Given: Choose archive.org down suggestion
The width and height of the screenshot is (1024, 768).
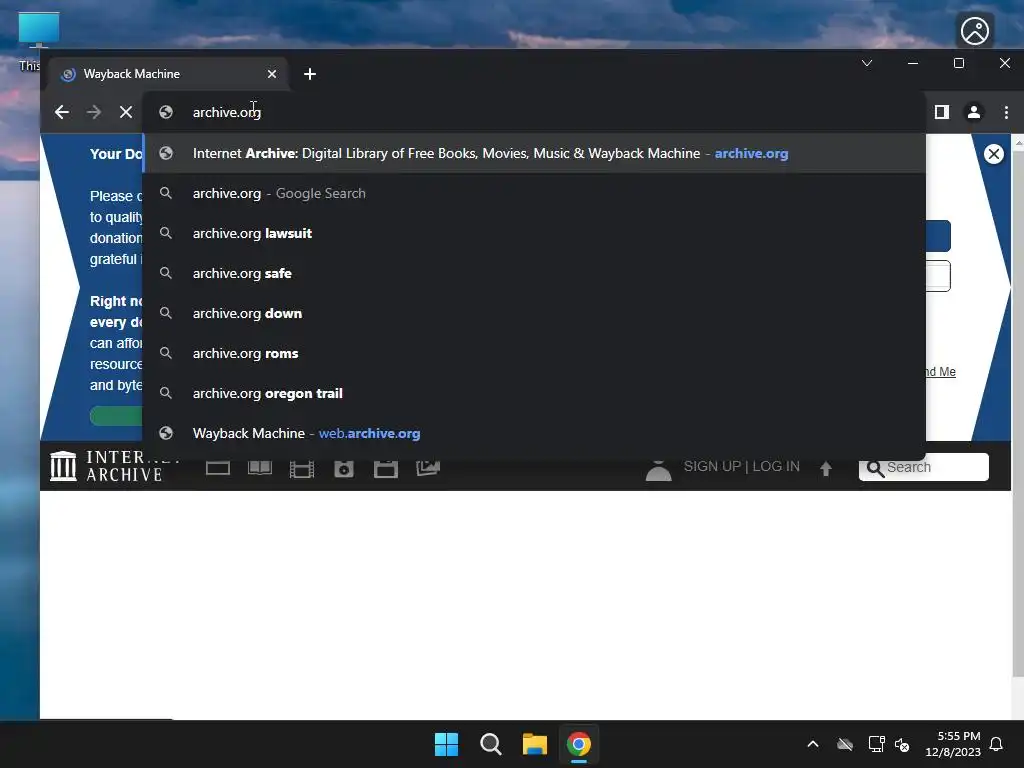Looking at the screenshot, I should (x=534, y=313).
